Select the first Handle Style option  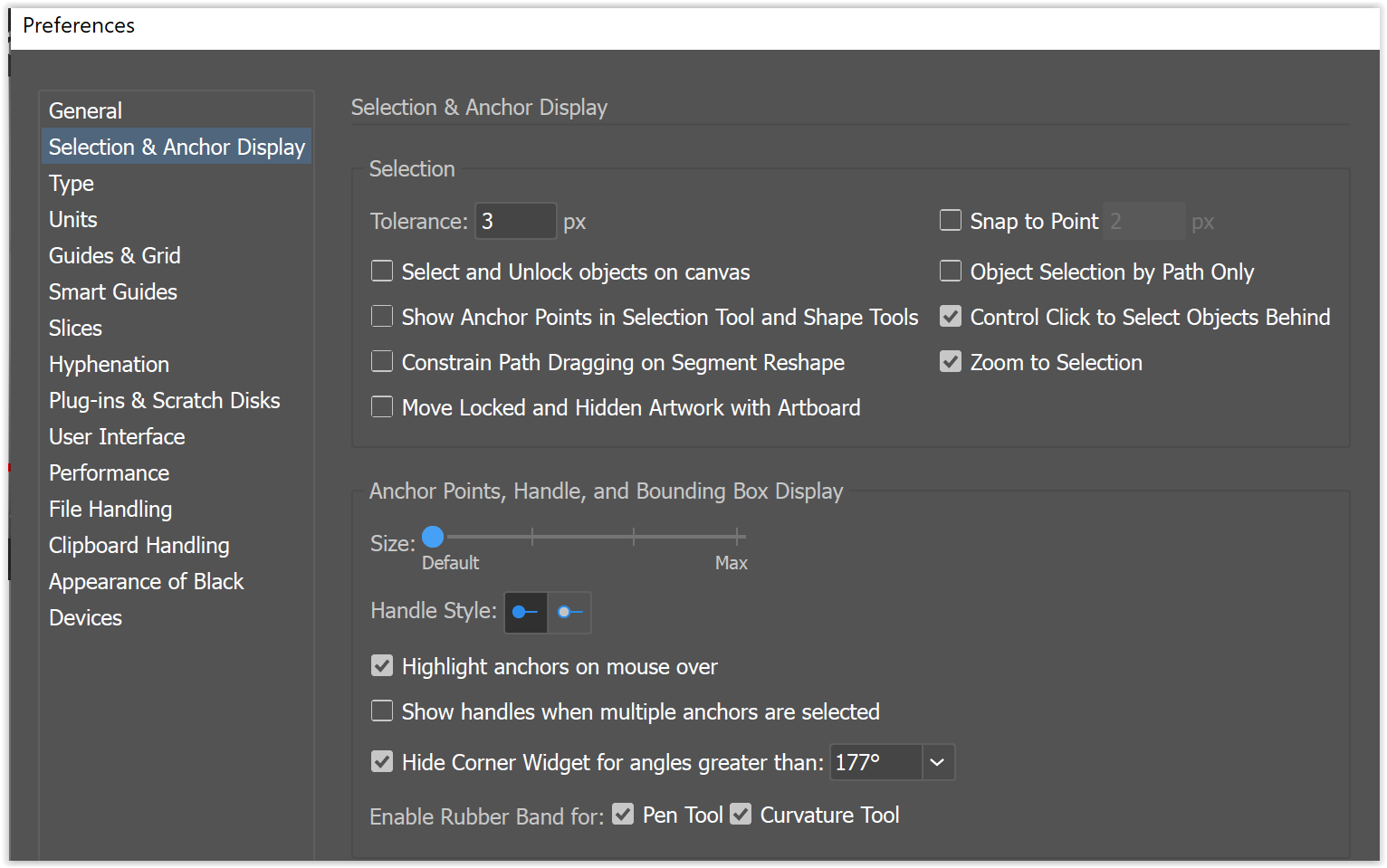pyautogui.click(x=525, y=613)
